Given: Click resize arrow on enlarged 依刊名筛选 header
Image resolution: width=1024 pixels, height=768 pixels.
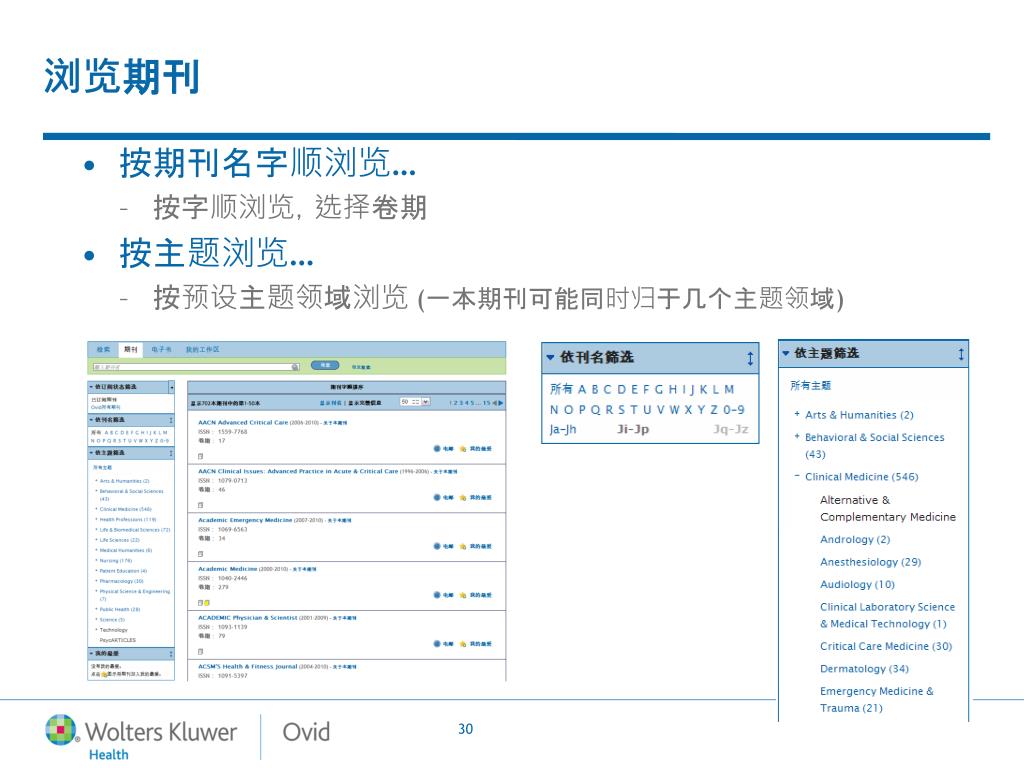Looking at the screenshot, I should (750, 358).
